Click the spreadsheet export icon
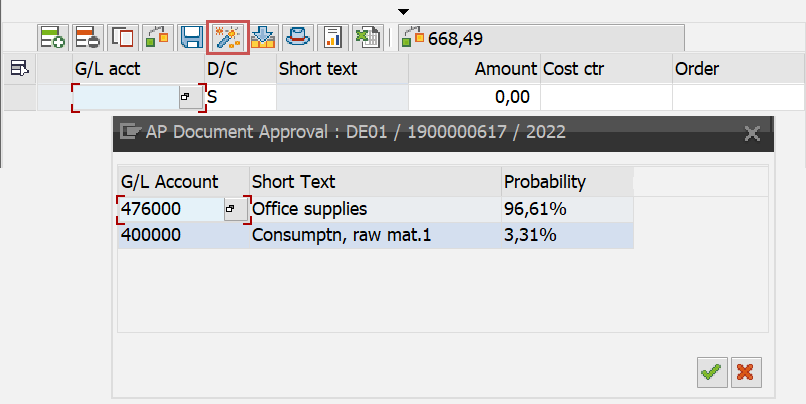 tap(366, 38)
